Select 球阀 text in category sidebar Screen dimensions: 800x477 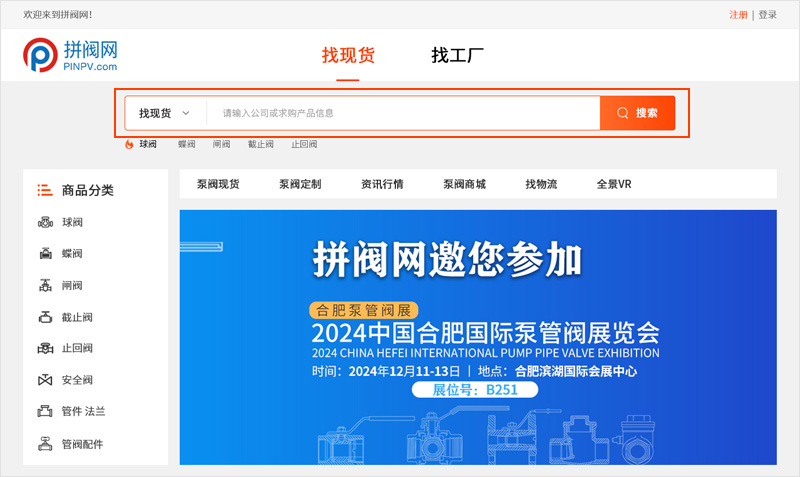[x=72, y=222]
